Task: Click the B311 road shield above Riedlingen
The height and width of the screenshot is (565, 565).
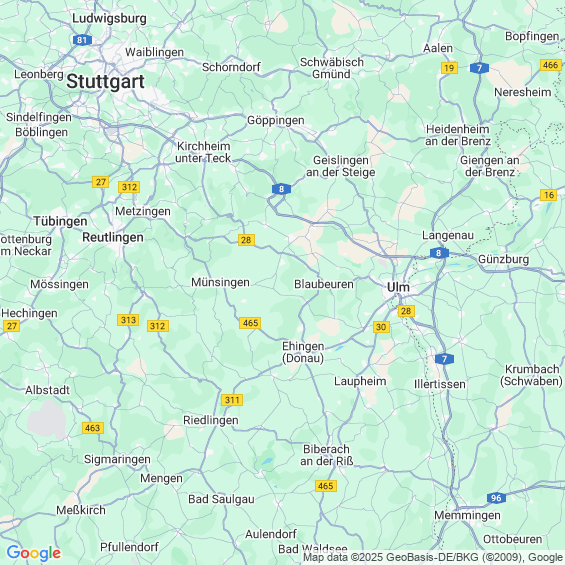Action: [x=232, y=400]
